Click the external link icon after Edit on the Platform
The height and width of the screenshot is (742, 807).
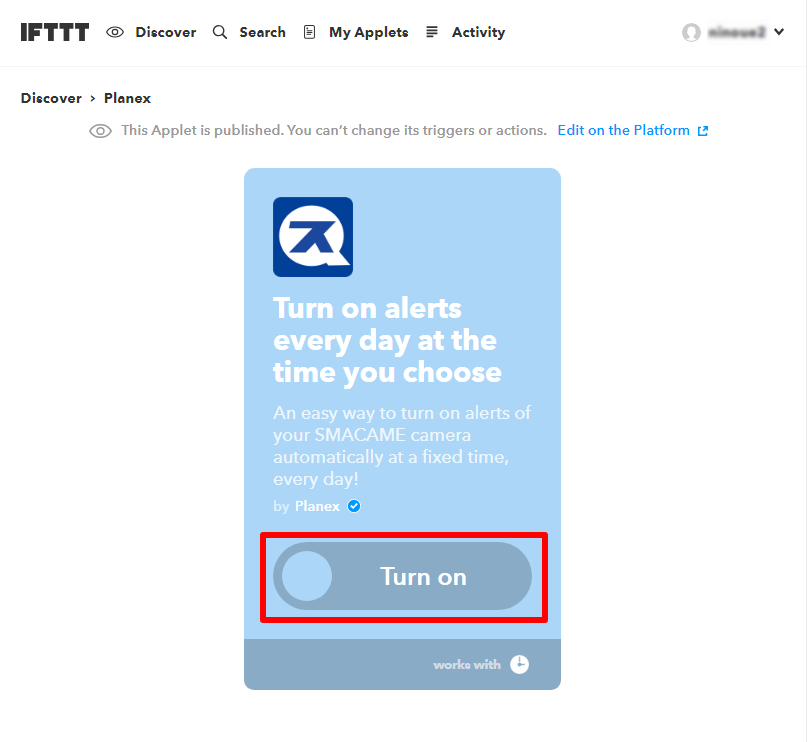[x=703, y=131]
